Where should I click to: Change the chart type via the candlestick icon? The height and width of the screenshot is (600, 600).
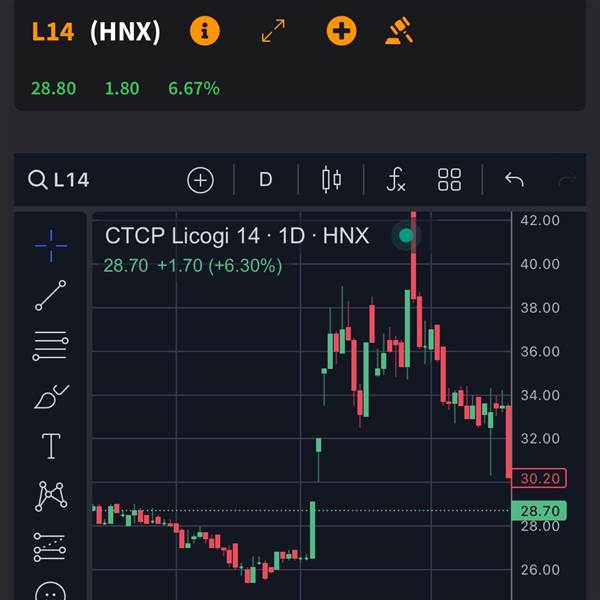331,179
